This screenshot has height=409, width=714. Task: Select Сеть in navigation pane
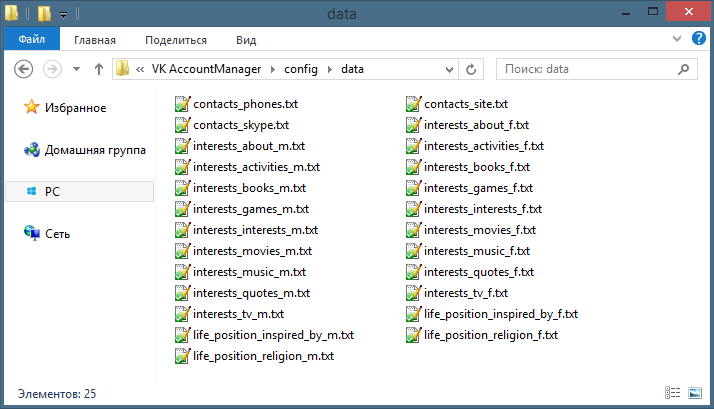57,234
